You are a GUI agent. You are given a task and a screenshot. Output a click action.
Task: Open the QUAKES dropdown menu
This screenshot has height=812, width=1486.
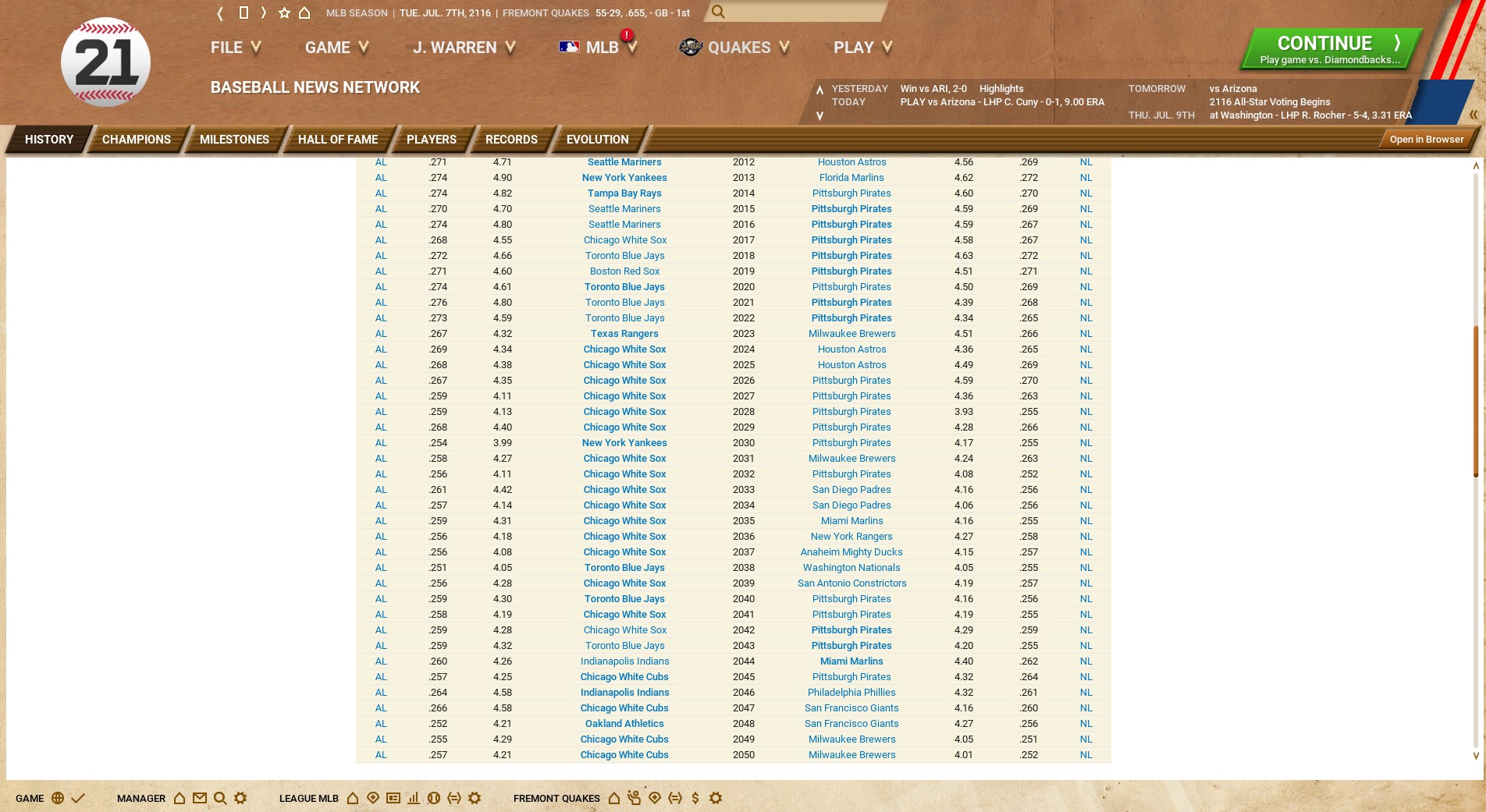[x=734, y=48]
